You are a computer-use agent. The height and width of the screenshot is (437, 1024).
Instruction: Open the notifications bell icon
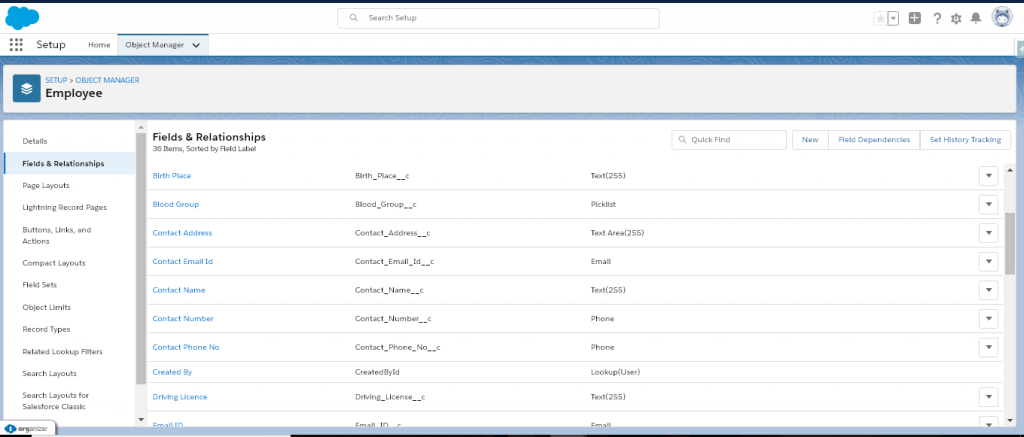point(976,18)
